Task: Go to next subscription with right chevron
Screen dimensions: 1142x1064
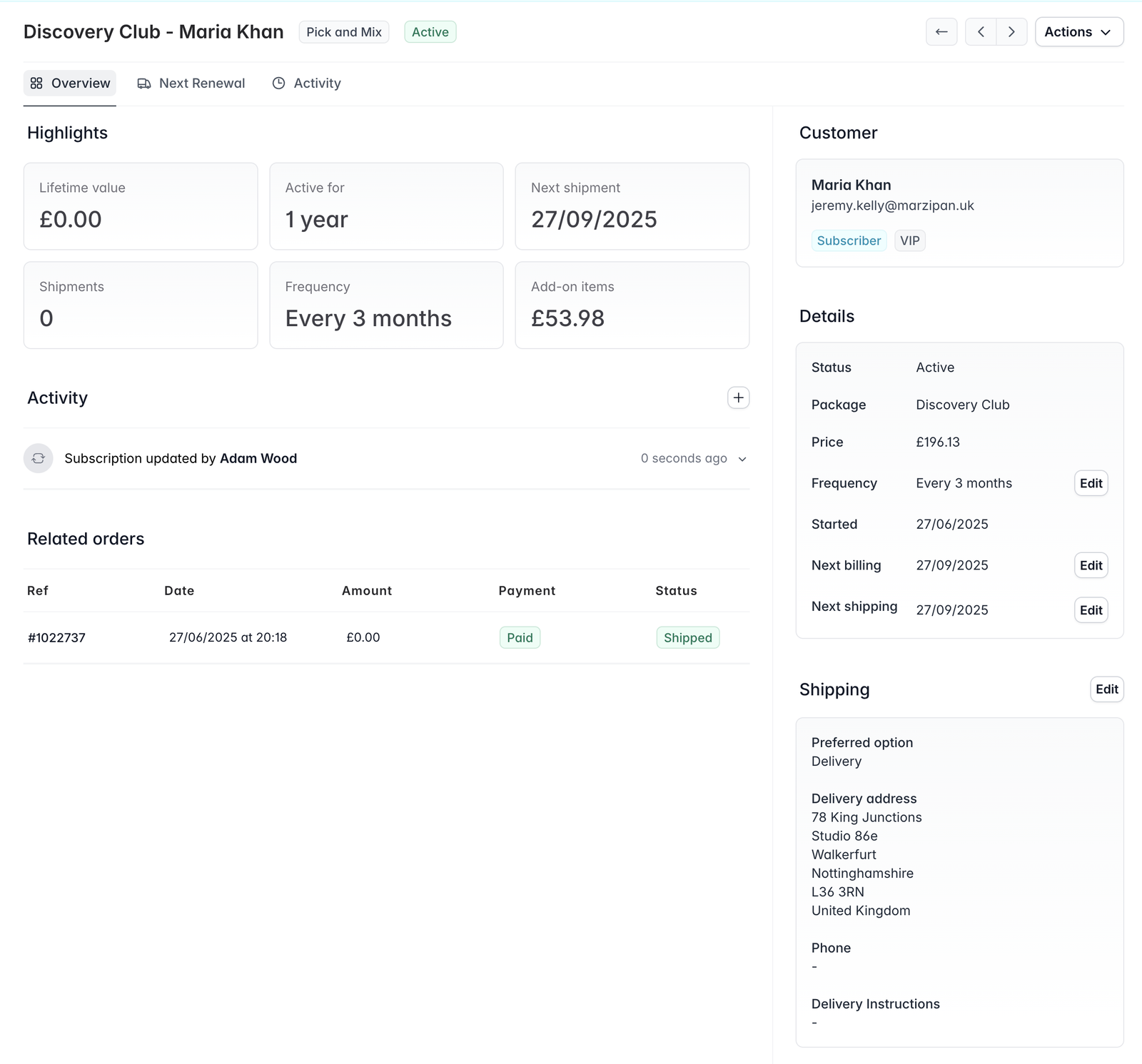Action: tap(1011, 32)
